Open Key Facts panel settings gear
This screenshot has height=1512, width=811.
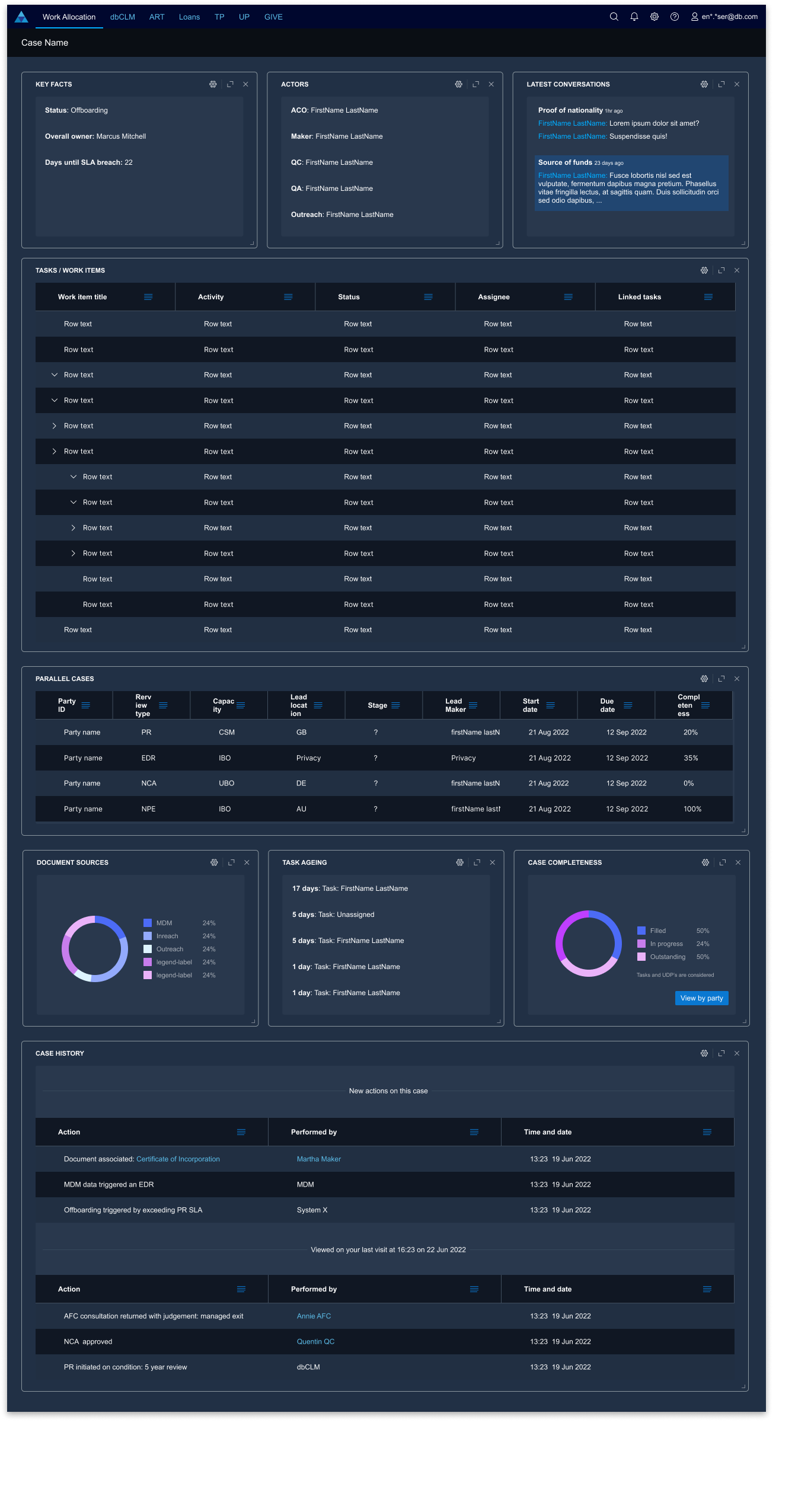[213, 84]
